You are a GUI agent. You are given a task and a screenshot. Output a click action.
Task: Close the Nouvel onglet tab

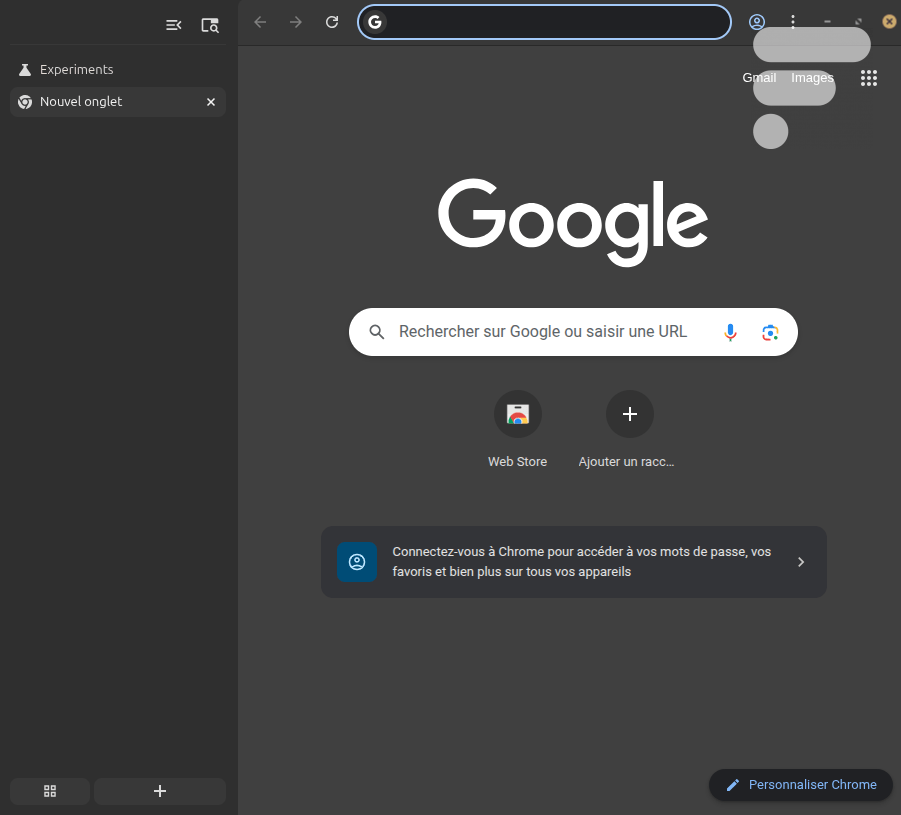(211, 102)
